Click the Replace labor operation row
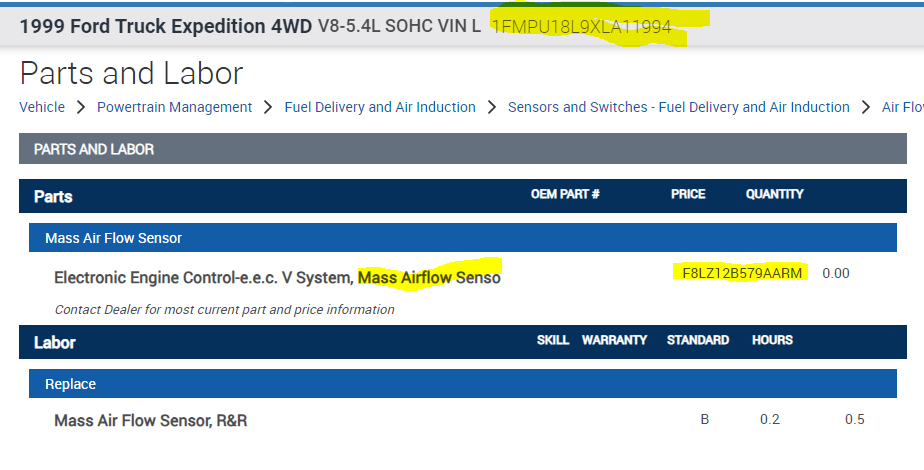Viewport: 924px width, 470px height. [70, 384]
